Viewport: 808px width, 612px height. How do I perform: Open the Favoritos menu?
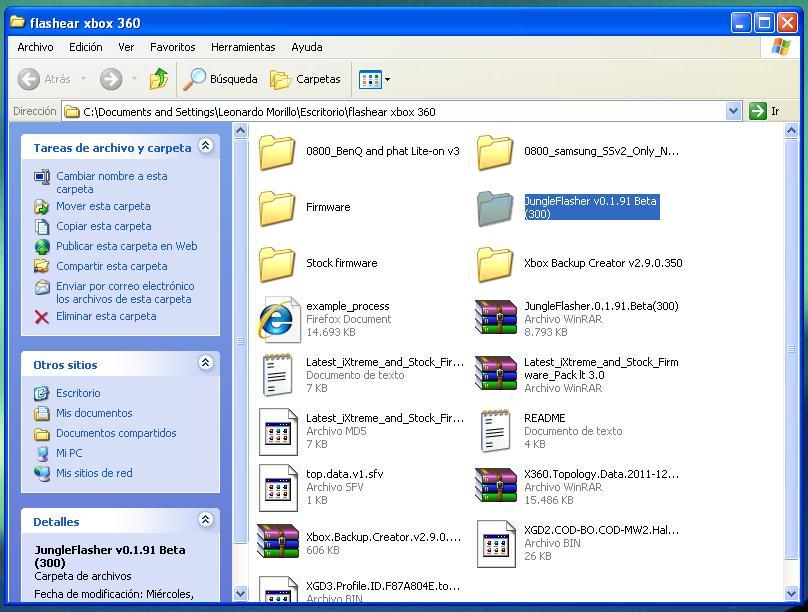click(173, 47)
